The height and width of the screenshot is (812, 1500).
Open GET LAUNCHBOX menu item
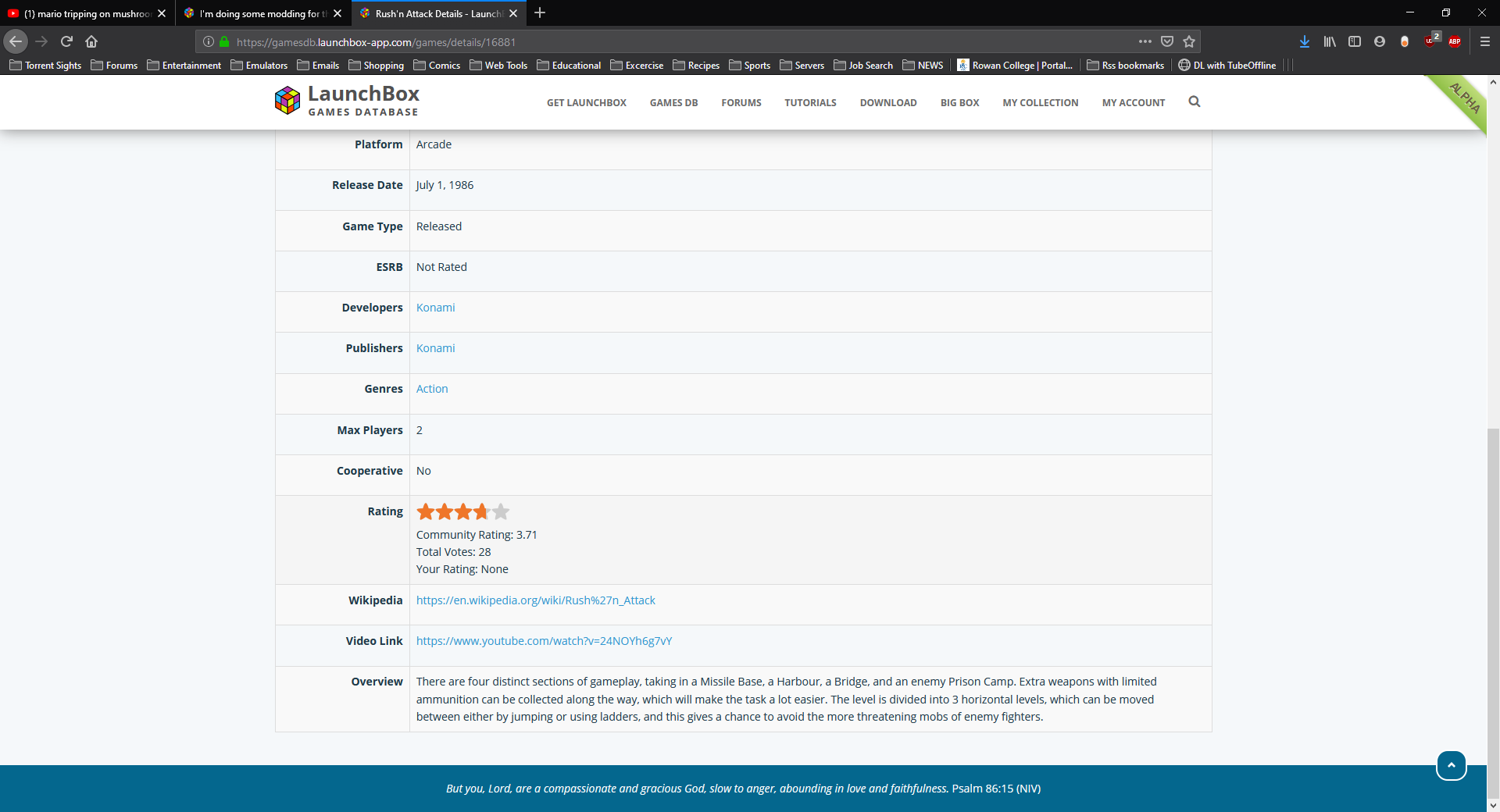point(587,102)
